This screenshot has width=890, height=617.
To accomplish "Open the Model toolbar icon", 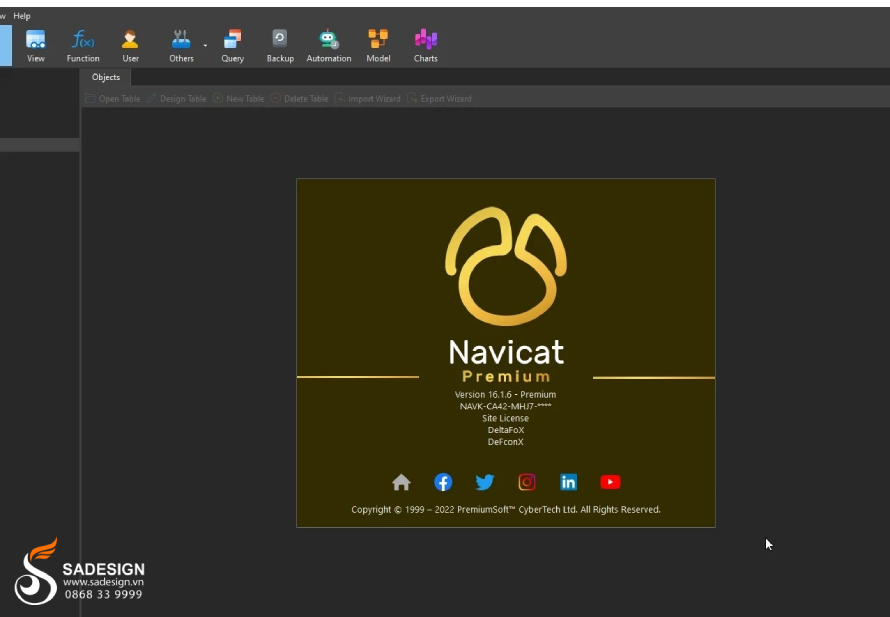I will tap(378, 46).
